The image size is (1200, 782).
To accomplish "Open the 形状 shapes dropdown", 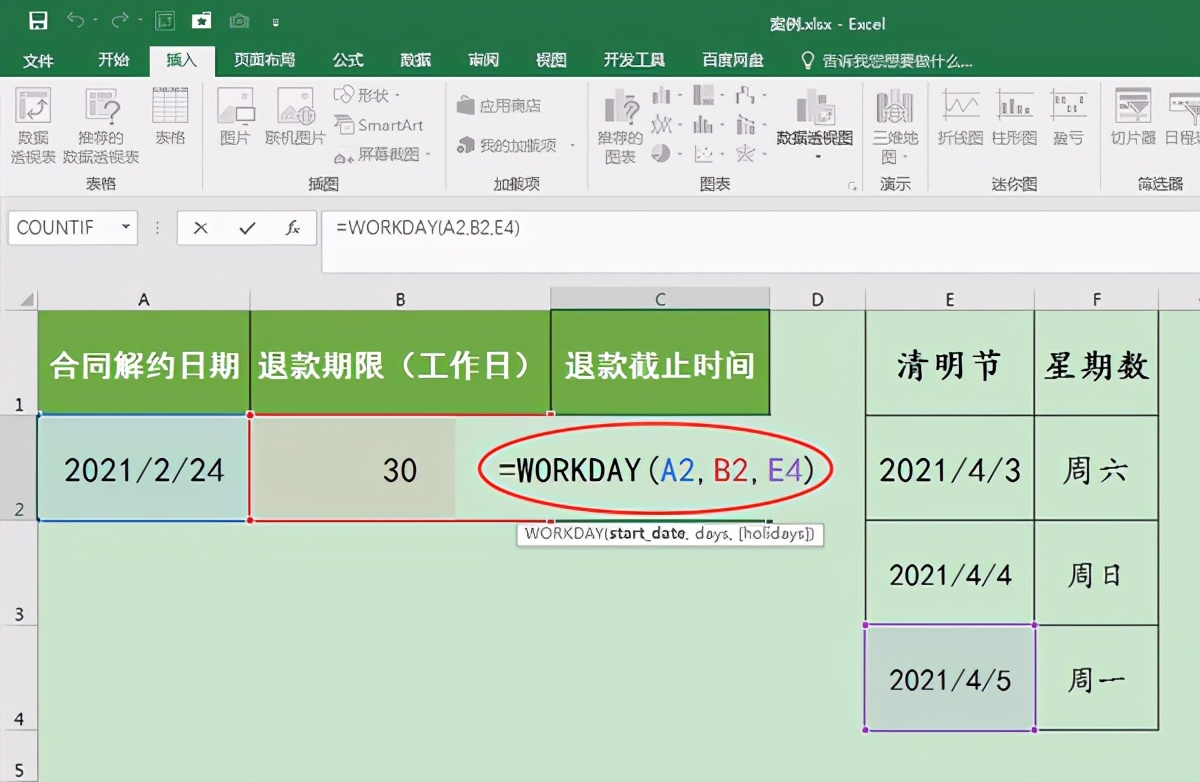I will [366, 95].
